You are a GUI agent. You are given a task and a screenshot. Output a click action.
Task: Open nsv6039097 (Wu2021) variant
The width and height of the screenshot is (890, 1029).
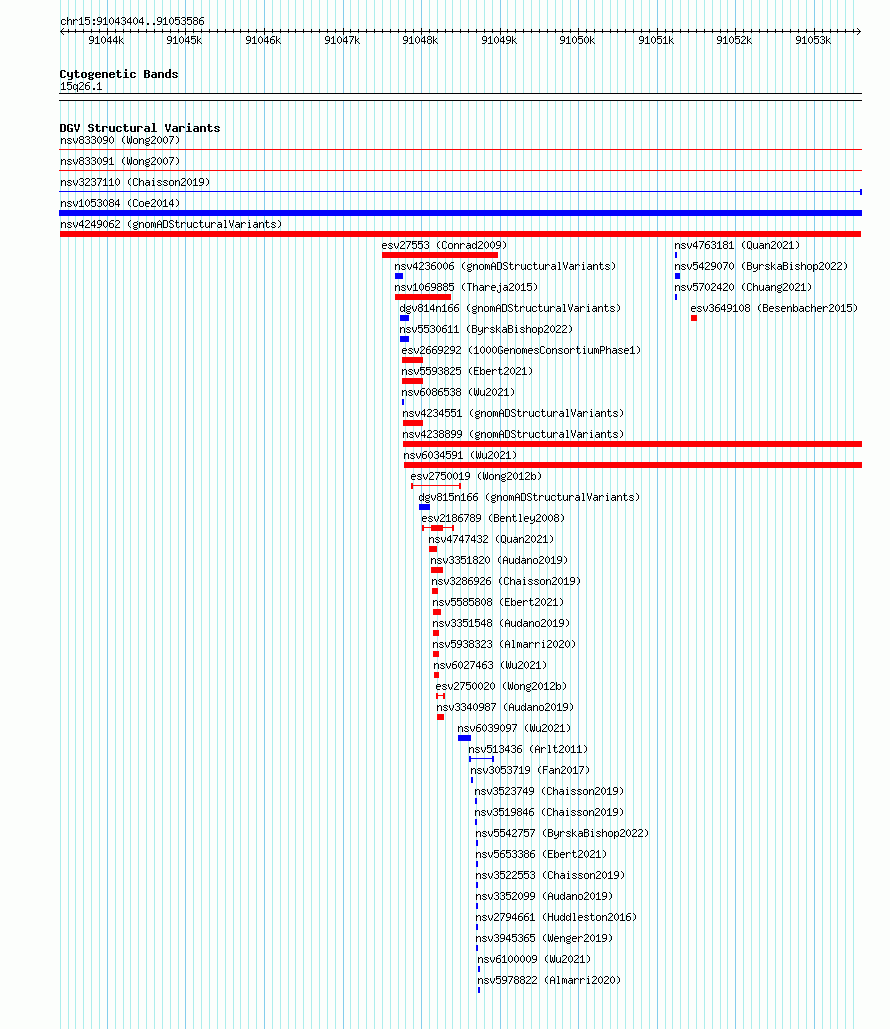point(514,728)
